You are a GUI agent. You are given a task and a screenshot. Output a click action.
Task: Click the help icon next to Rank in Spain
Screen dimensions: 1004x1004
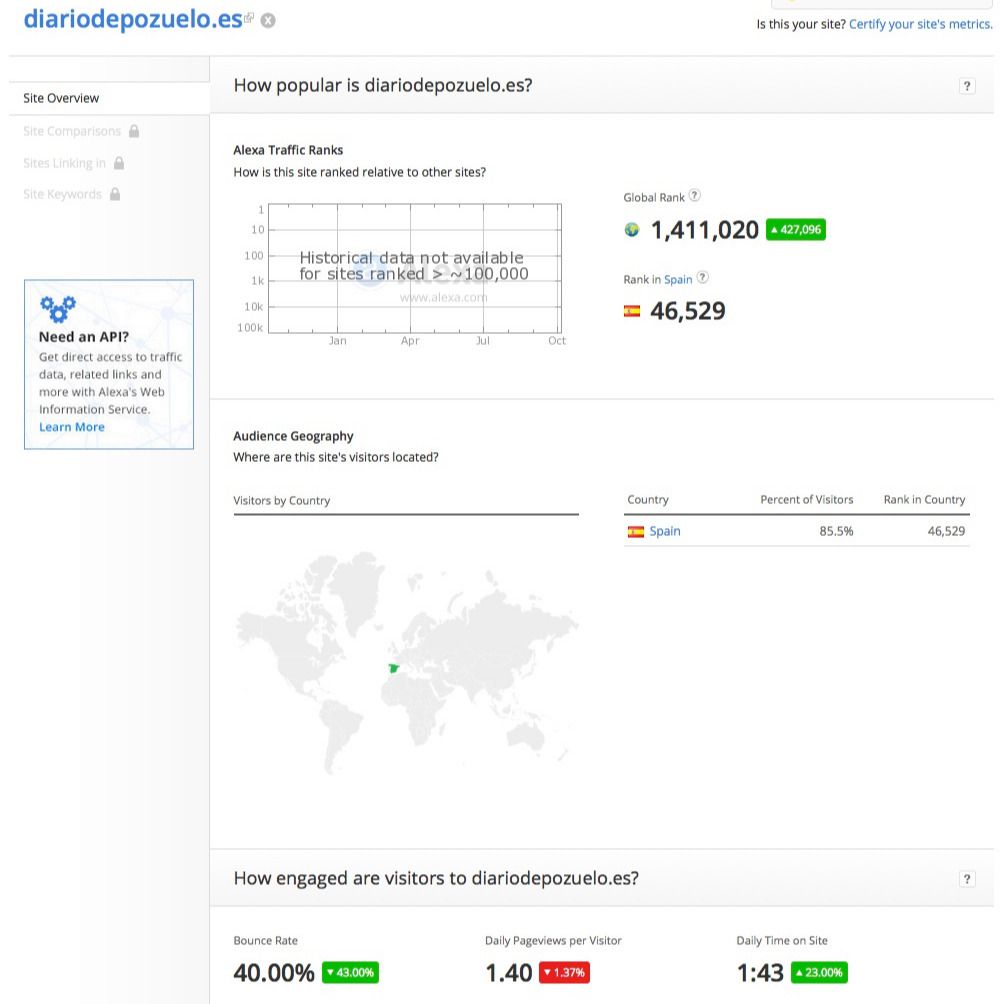pyautogui.click(x=702, y=277)
